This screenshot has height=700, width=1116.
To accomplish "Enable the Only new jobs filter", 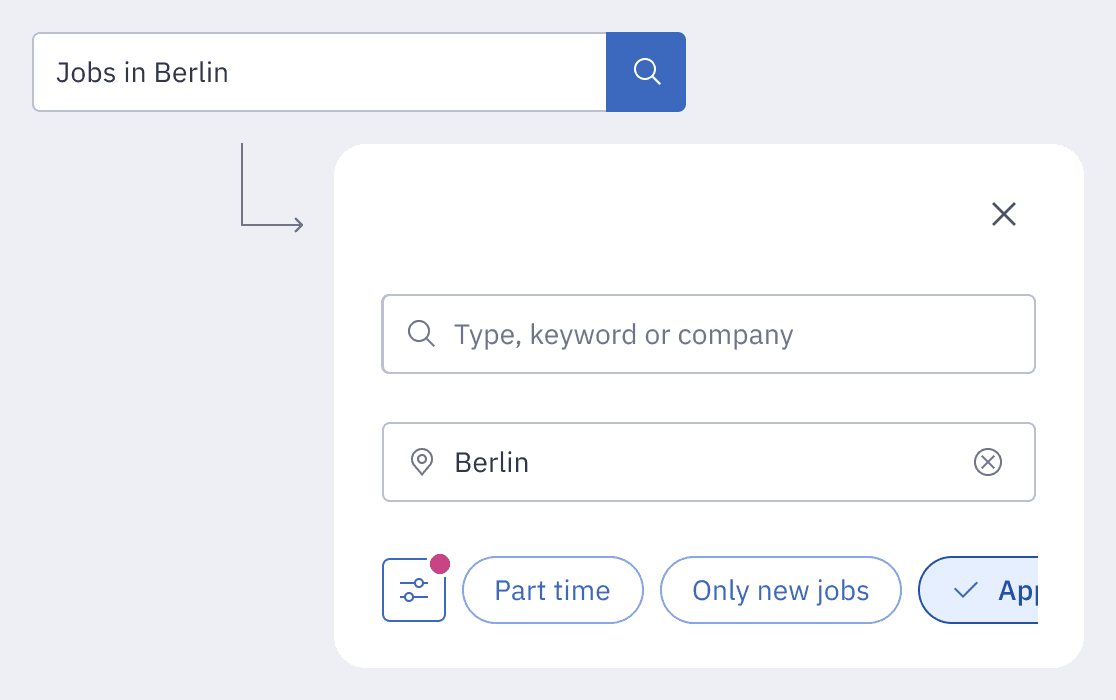I will click(x=780, y=591).
